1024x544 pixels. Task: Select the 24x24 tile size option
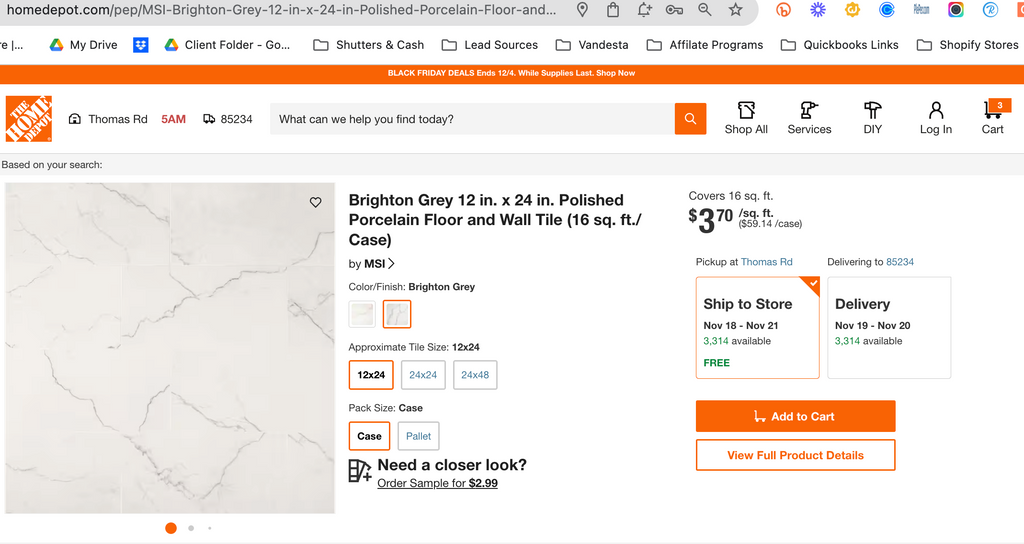[x=423, y=375]
